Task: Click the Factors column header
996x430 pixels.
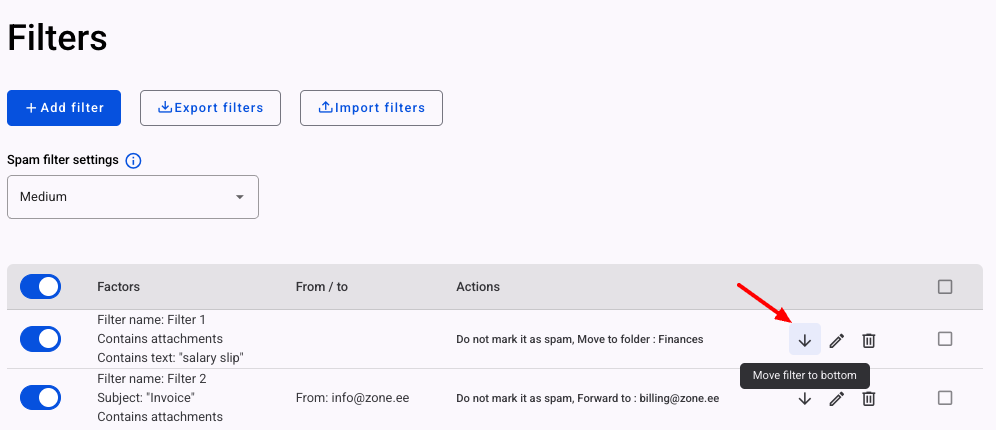Action: click(119, 287)
